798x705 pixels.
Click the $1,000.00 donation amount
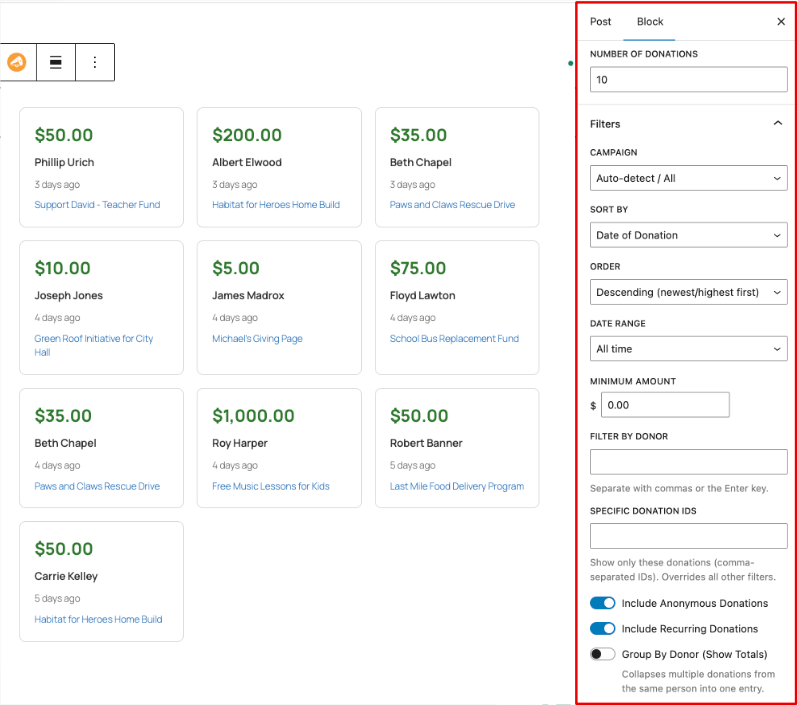pyautogui.click(x=253, y=416)
